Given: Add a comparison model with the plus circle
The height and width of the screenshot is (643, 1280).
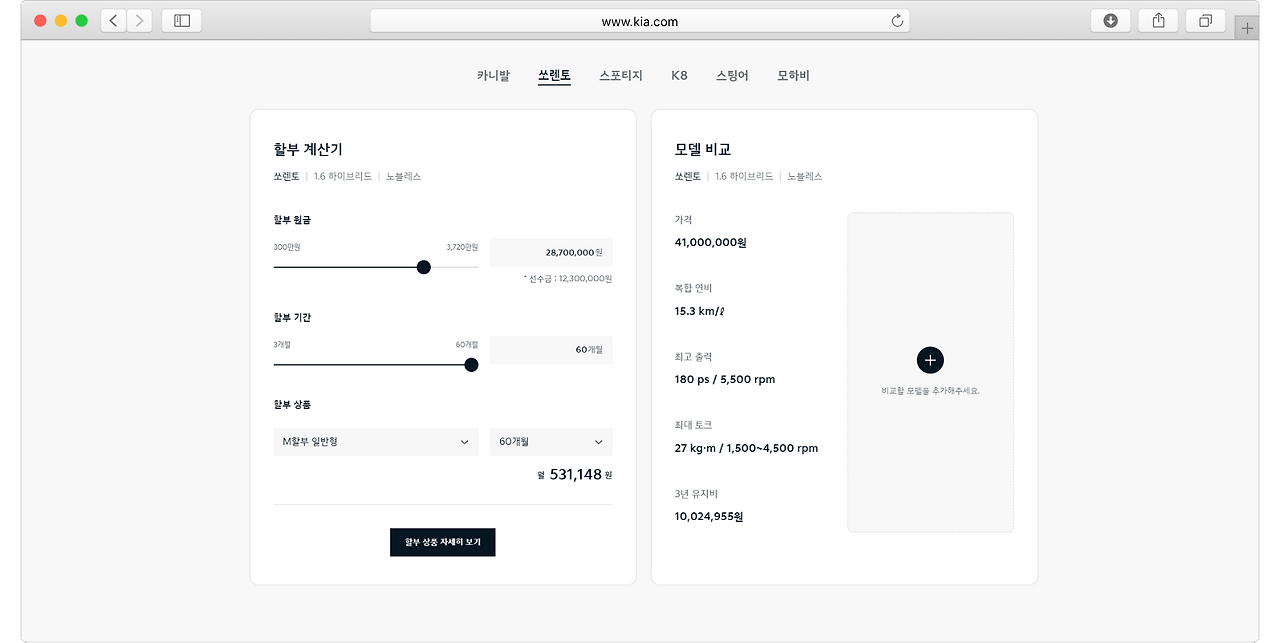Looking at the screenshot, I should point(930,360).
